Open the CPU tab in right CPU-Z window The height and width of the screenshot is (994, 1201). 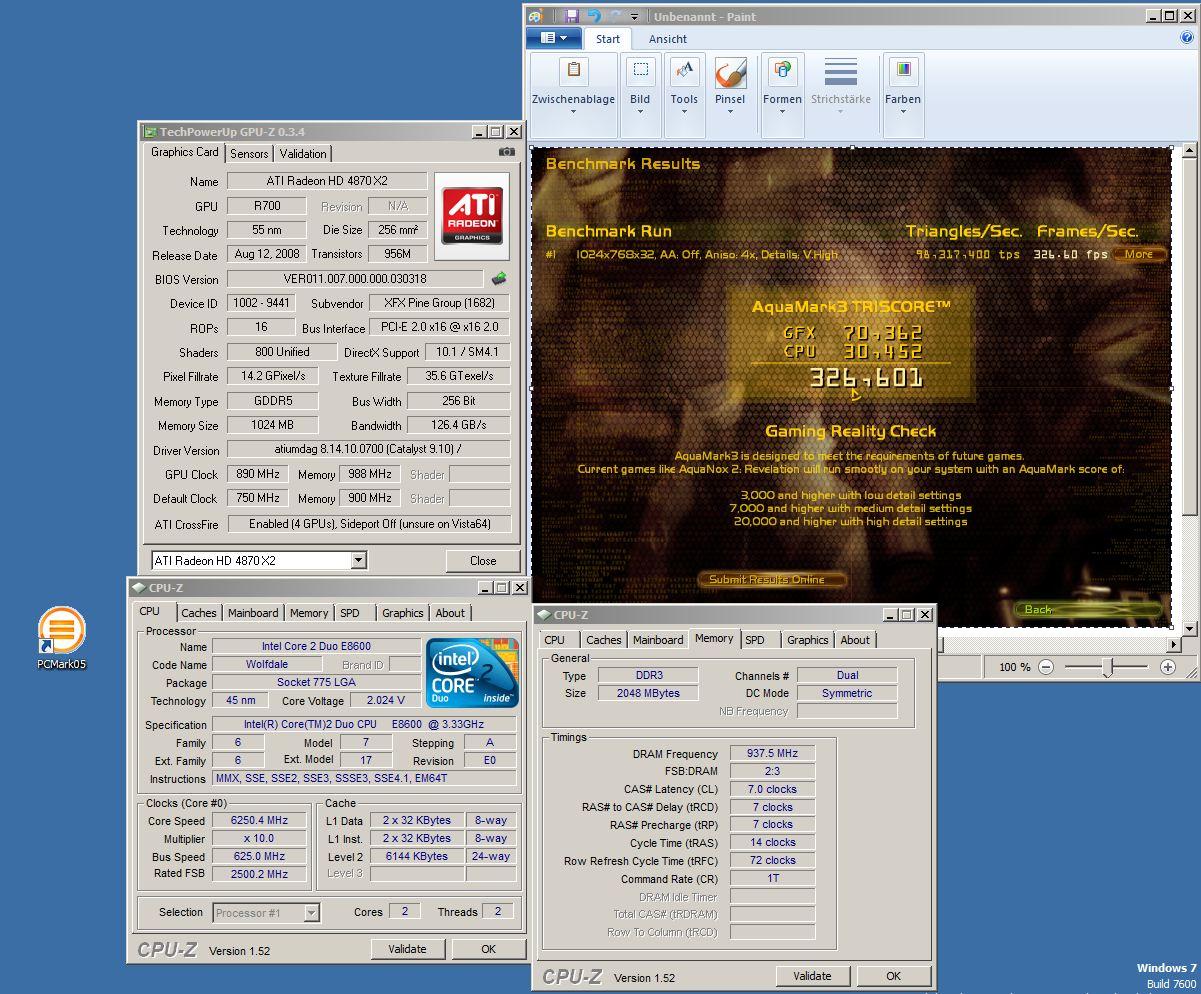click(x=555, y=640)
